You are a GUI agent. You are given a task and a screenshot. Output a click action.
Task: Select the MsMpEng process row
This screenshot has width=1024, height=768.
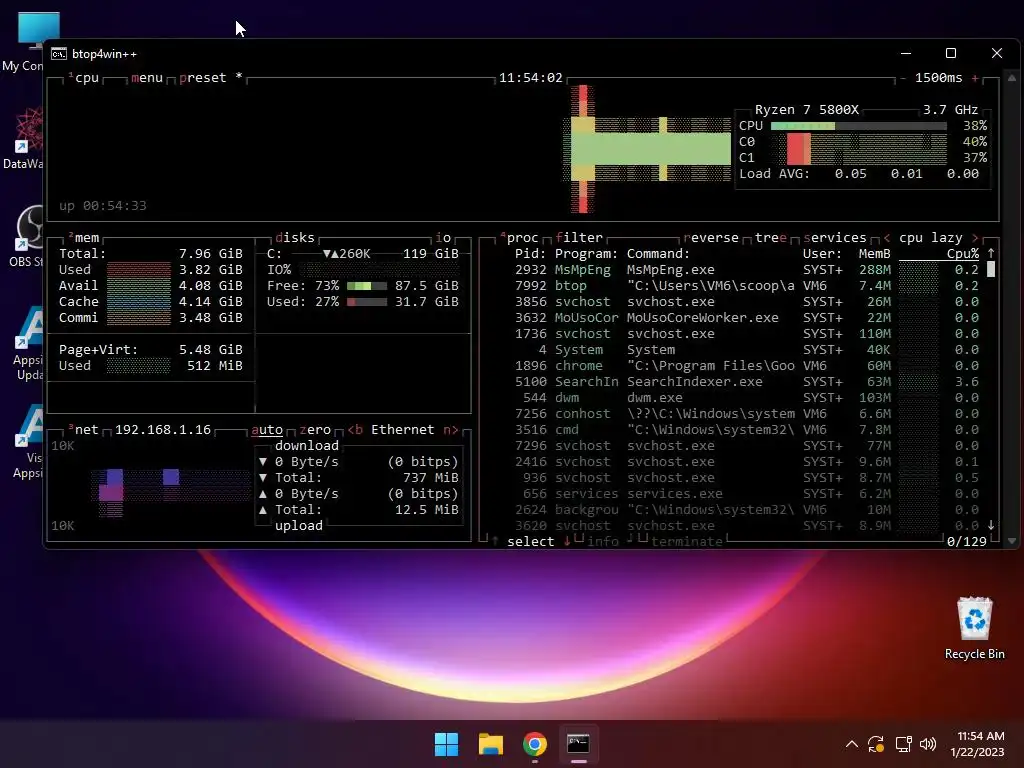coord(746,270)
